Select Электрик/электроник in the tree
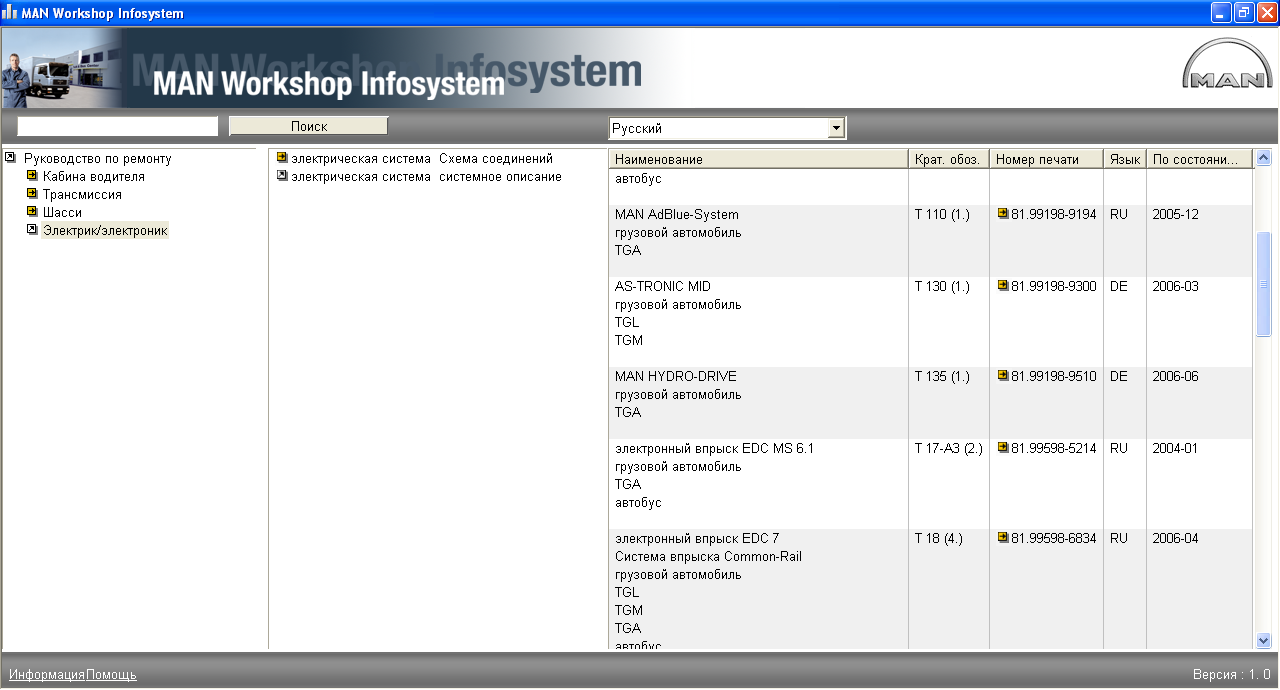 (x=105, y=230)
